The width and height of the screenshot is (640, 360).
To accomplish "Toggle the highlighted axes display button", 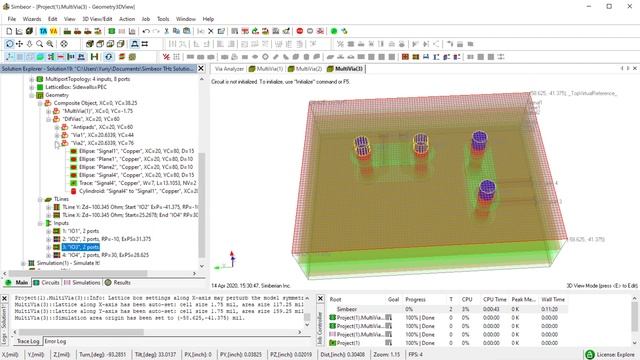I will pyautogui.click(x=10, y=57).
